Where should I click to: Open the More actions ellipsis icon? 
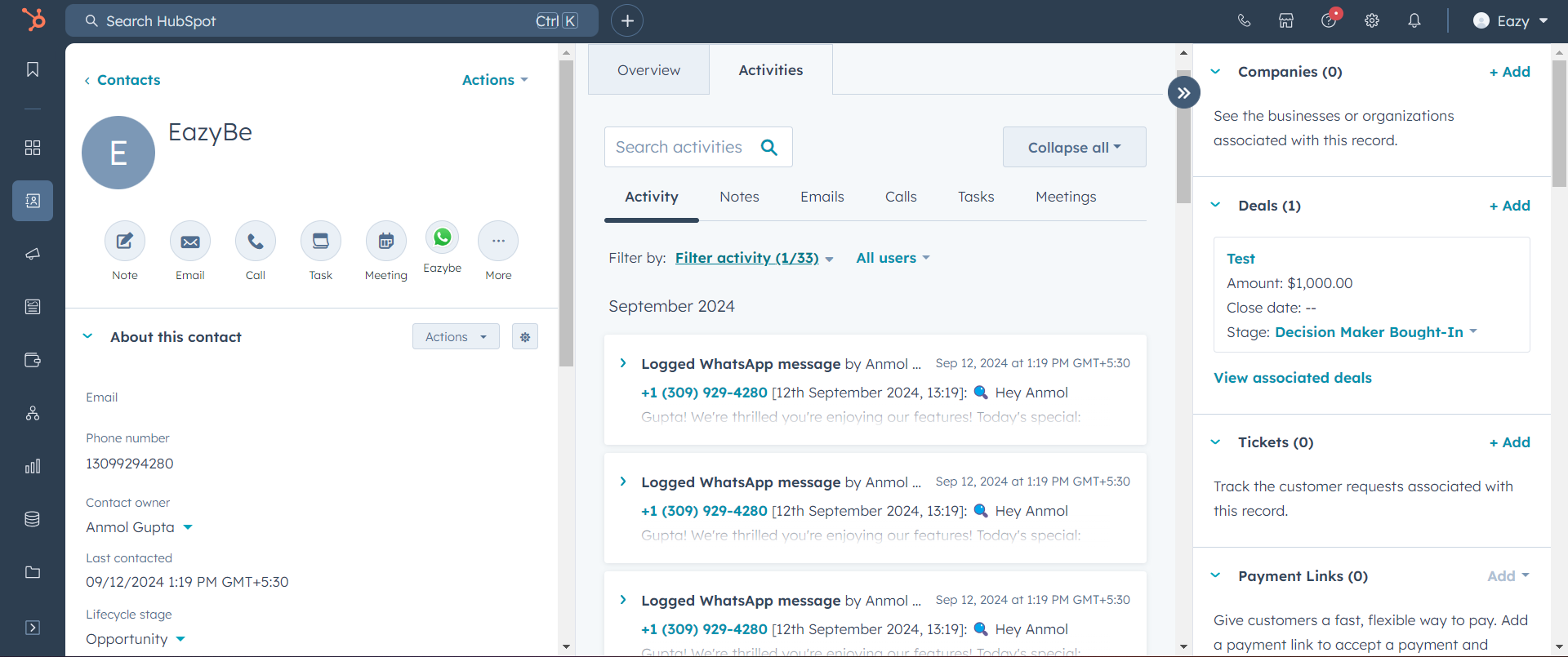point(498,241)
